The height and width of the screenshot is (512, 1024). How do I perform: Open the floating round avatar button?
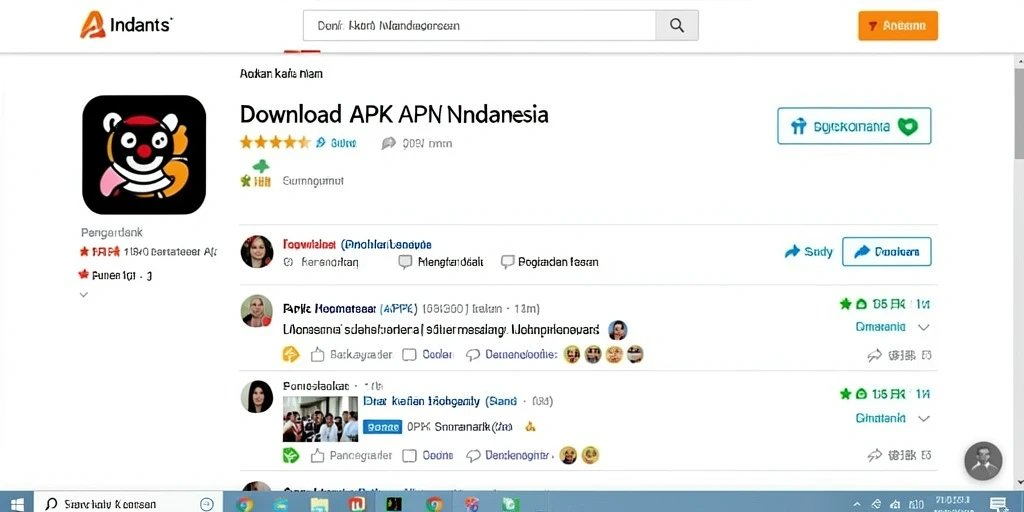pyautogui.click(x=983, y=461)
